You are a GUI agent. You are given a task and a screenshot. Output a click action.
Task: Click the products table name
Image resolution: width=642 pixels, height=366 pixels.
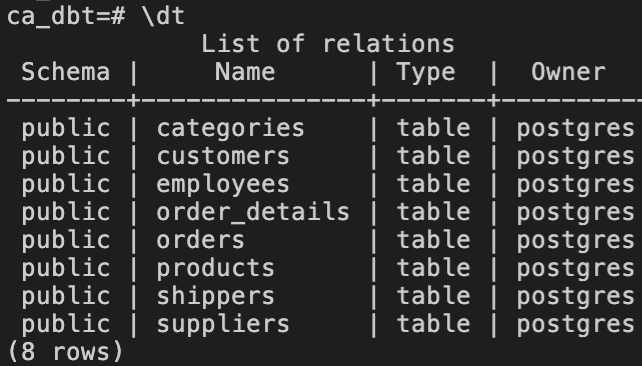(215, 269)
